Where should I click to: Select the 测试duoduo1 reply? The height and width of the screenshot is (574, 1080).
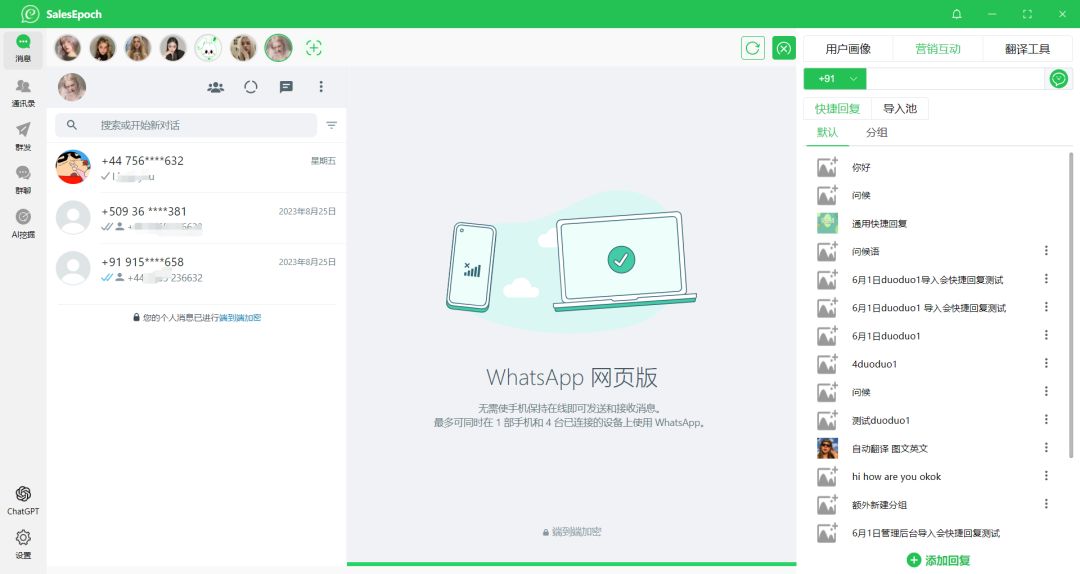(881, 420)
